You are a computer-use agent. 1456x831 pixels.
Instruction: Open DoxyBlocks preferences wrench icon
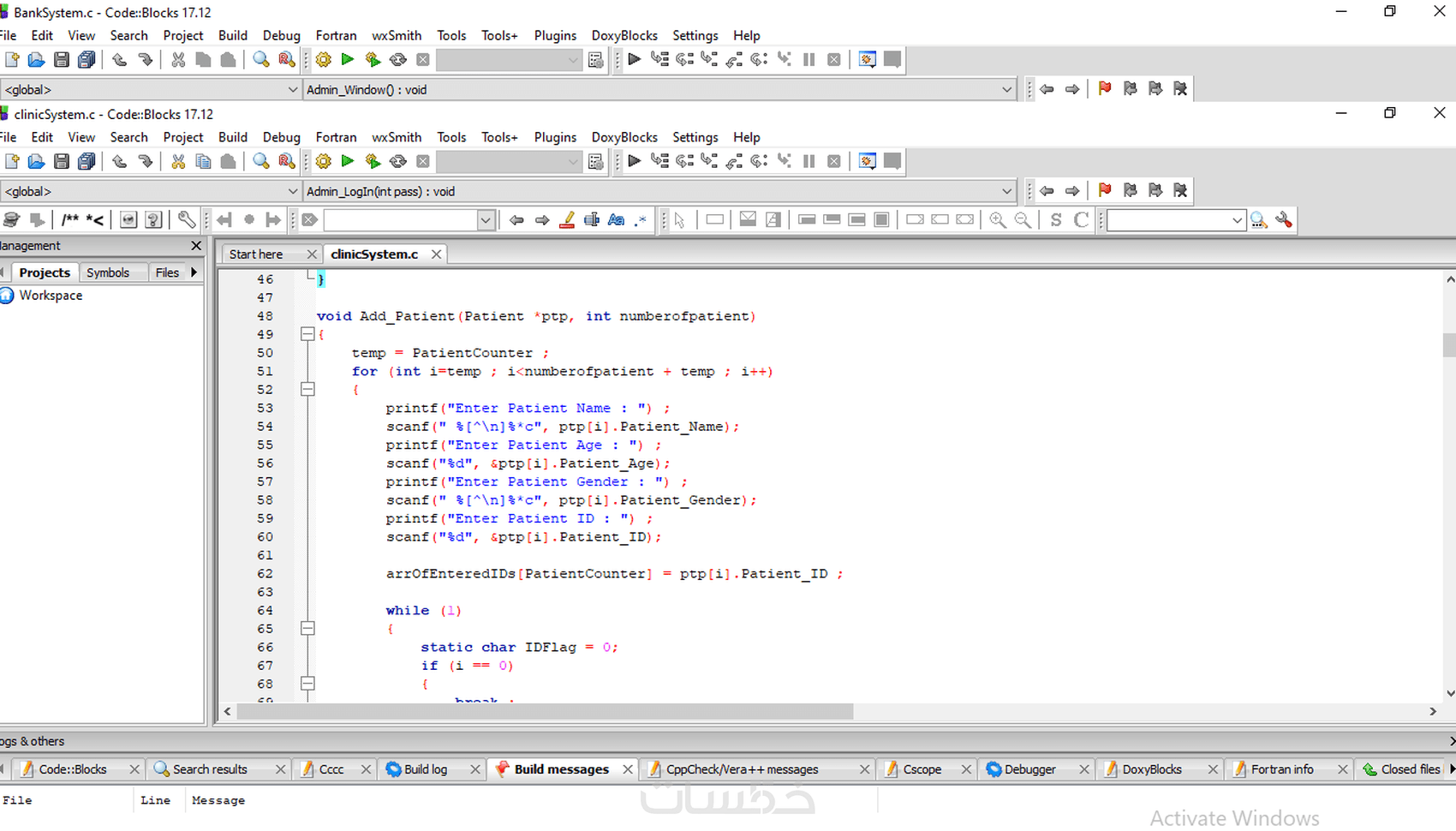point(186,220)
